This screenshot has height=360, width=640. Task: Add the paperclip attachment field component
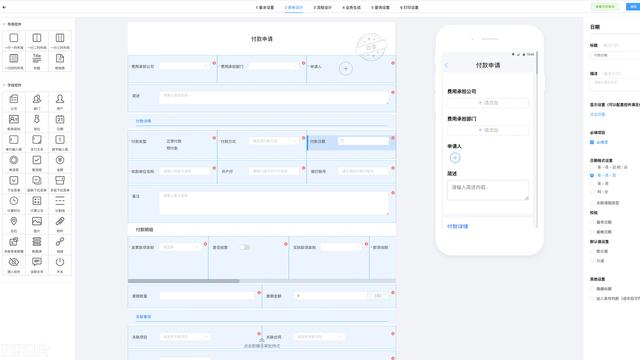pos(60,224)
